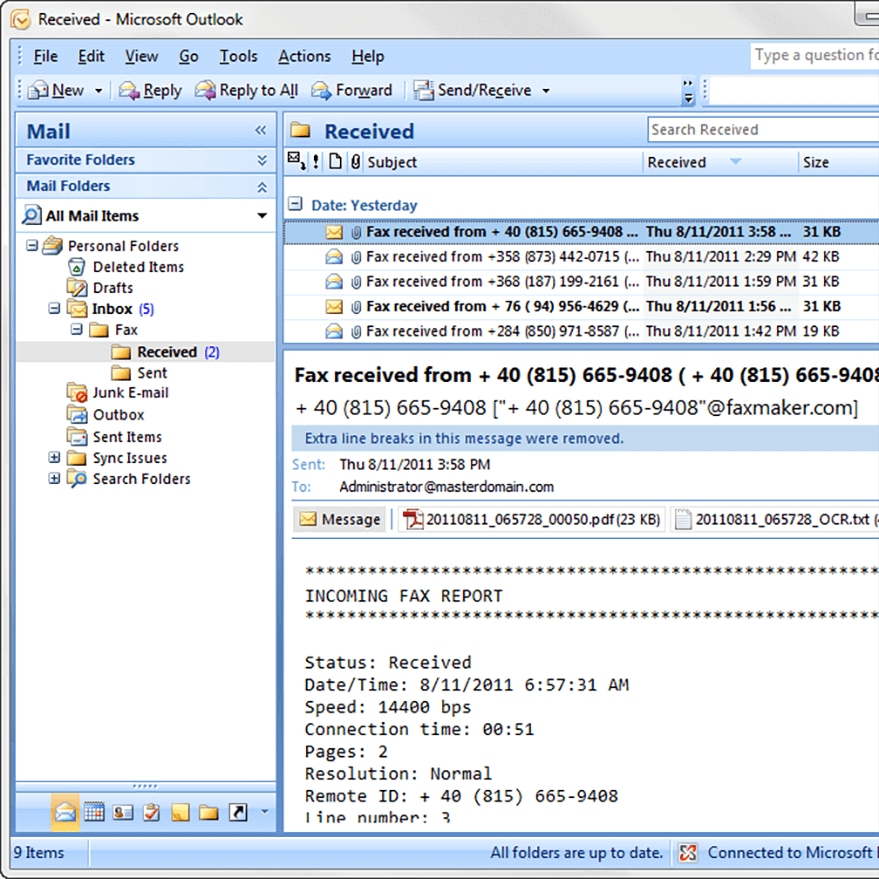Image resolution: width=879 pixels, height=879 pixels.
Task: Open the Shortcuts pane
Action: point(236,812)
